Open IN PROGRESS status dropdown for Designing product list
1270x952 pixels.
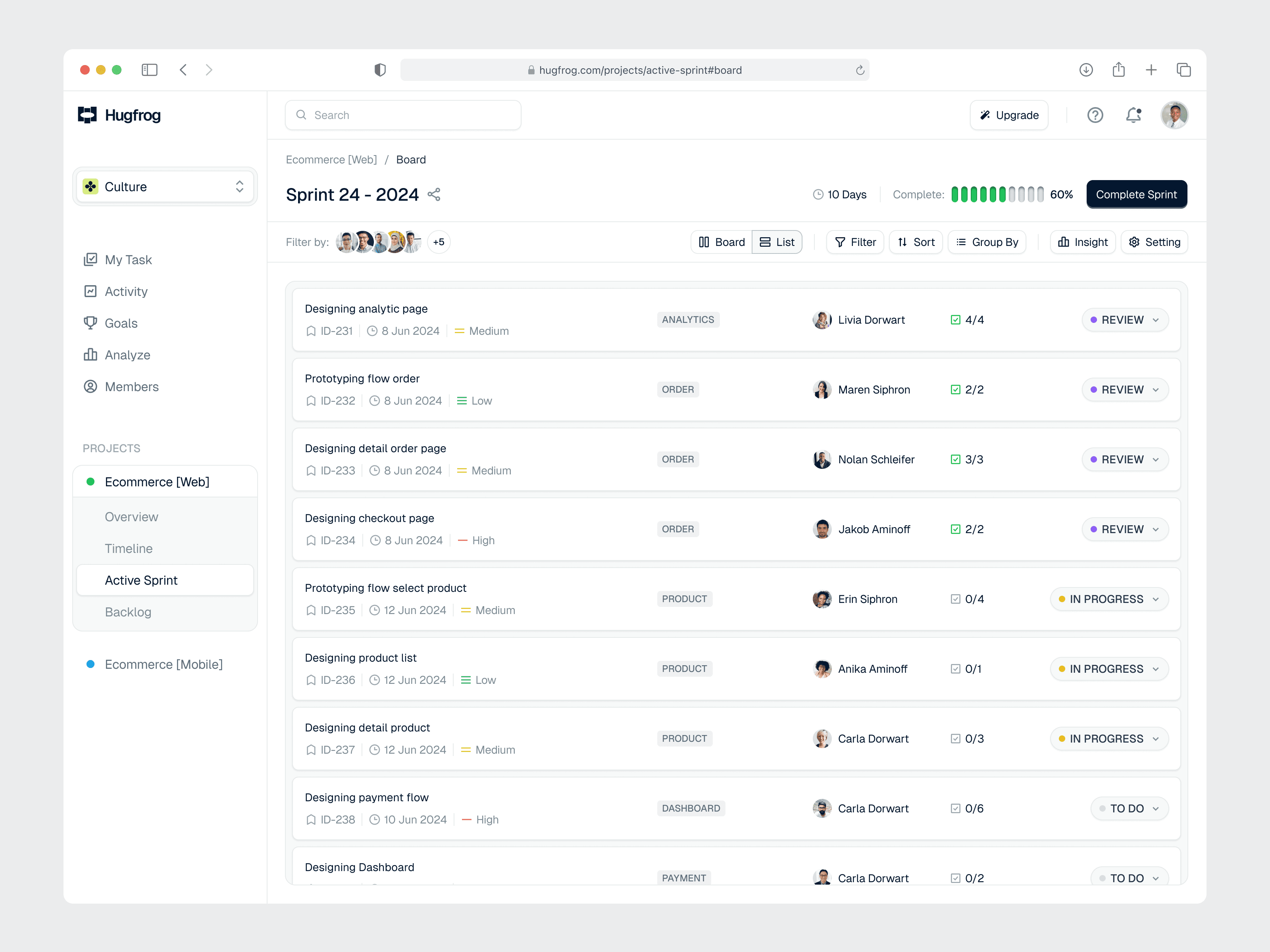[x=1108, y=669]
